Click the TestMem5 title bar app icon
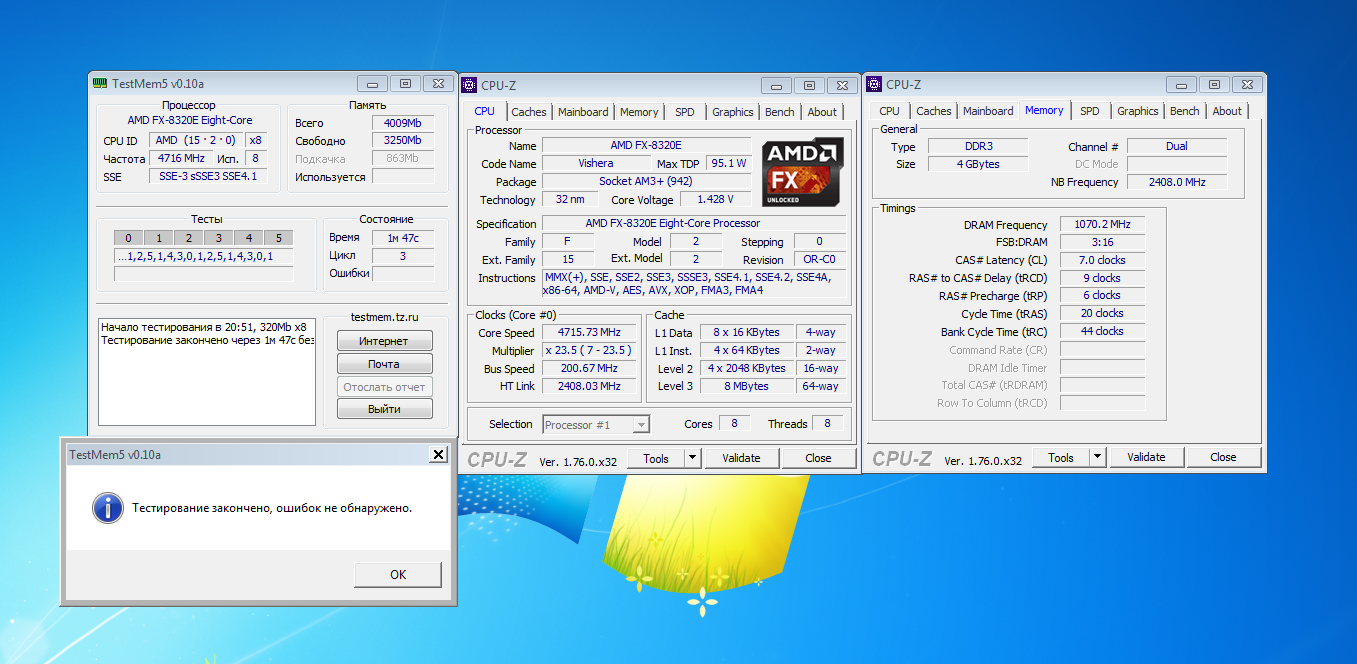Viewport: 1357px width, 664px height. 100,84
